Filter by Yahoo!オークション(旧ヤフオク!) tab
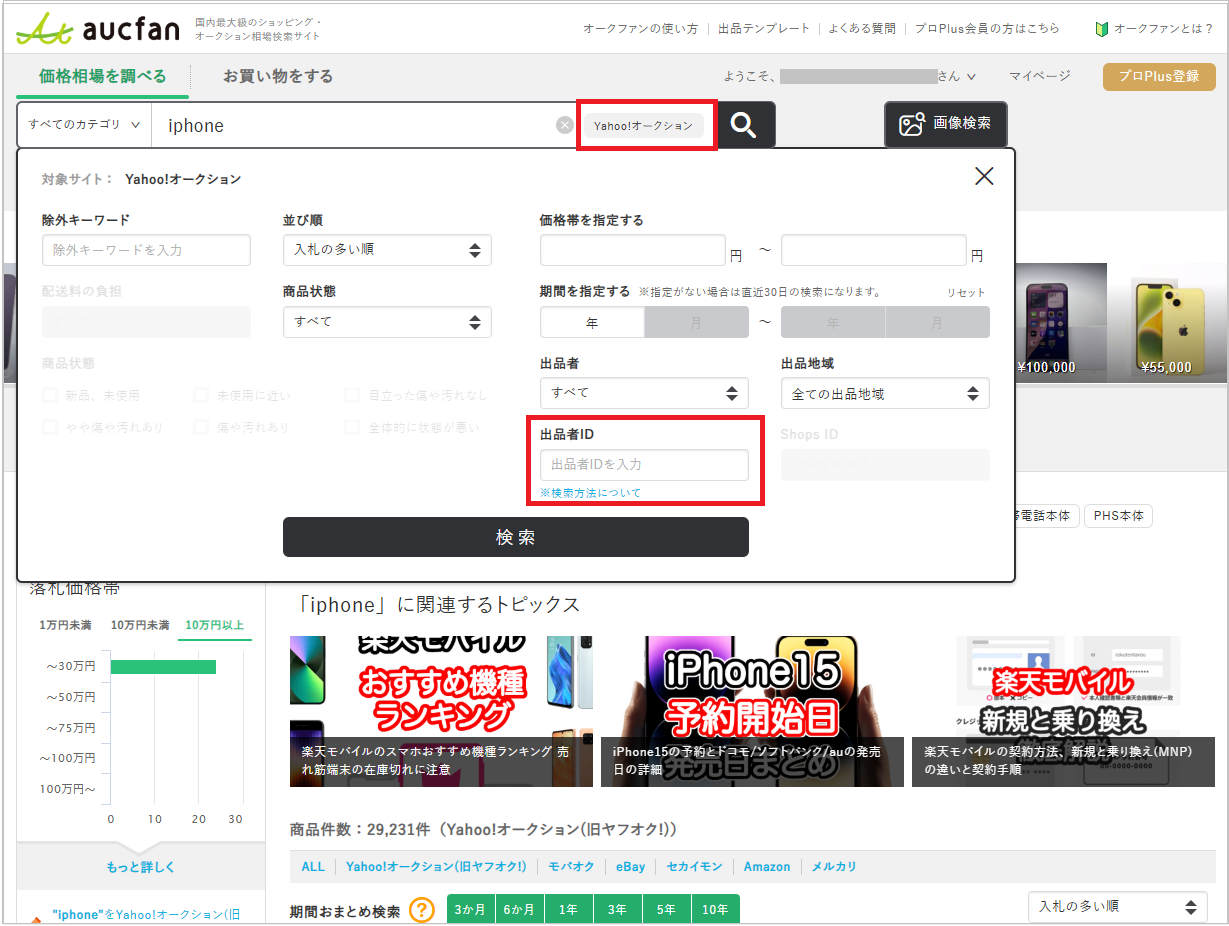Image resolution: width=1229 pixels, height=926 pixels. pos(436,867)
